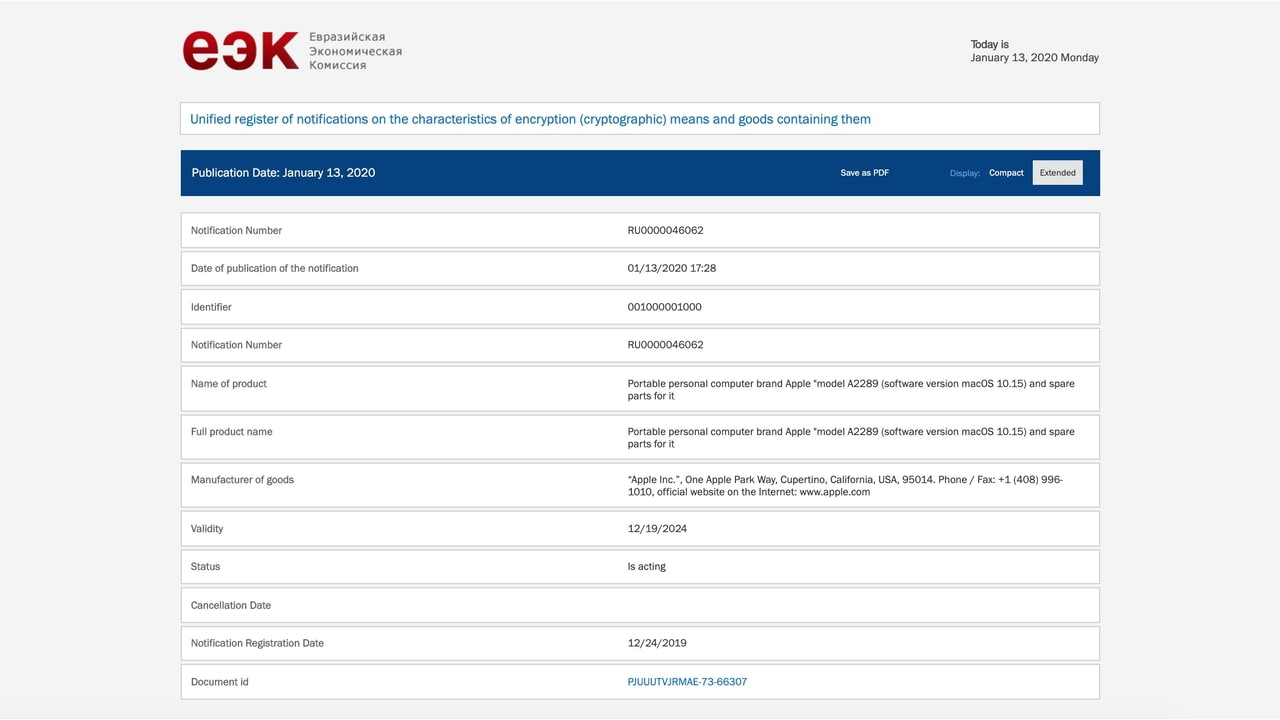Select the Apple Inc. manufacturer address text
This screenshot has height=720, width=1280.
[845, 486]
